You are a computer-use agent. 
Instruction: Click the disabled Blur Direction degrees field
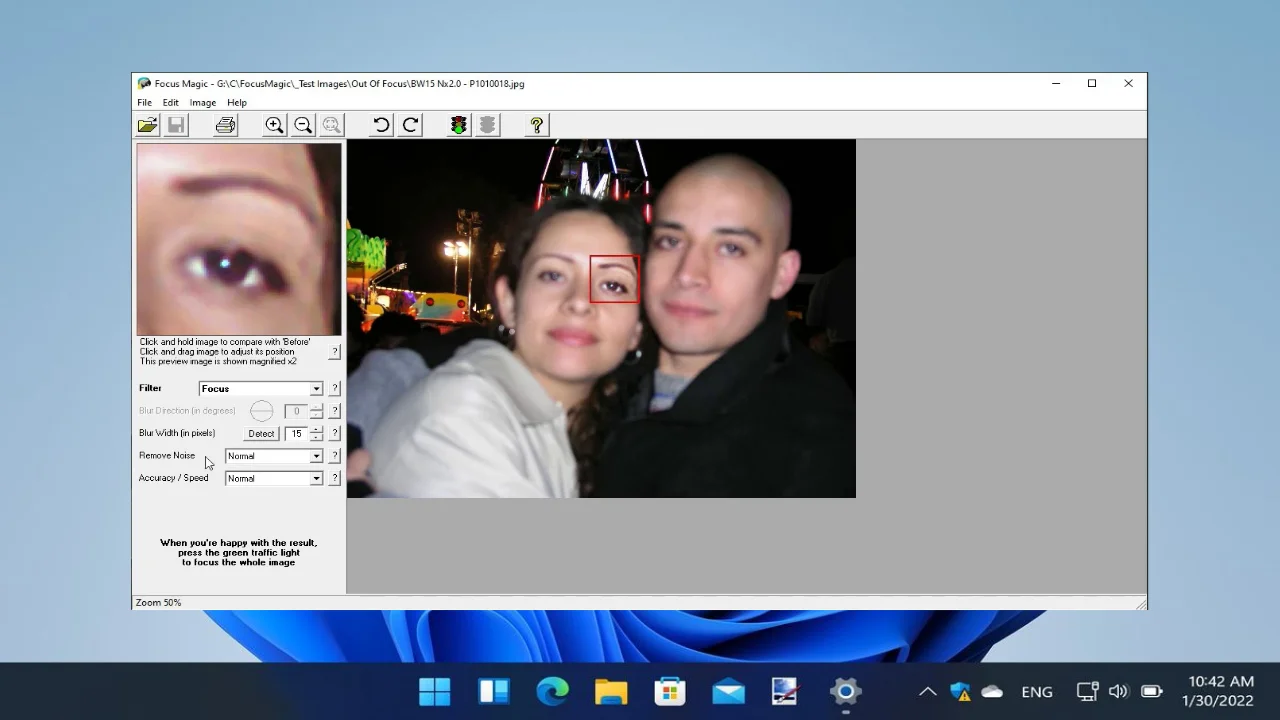point(297,411)
